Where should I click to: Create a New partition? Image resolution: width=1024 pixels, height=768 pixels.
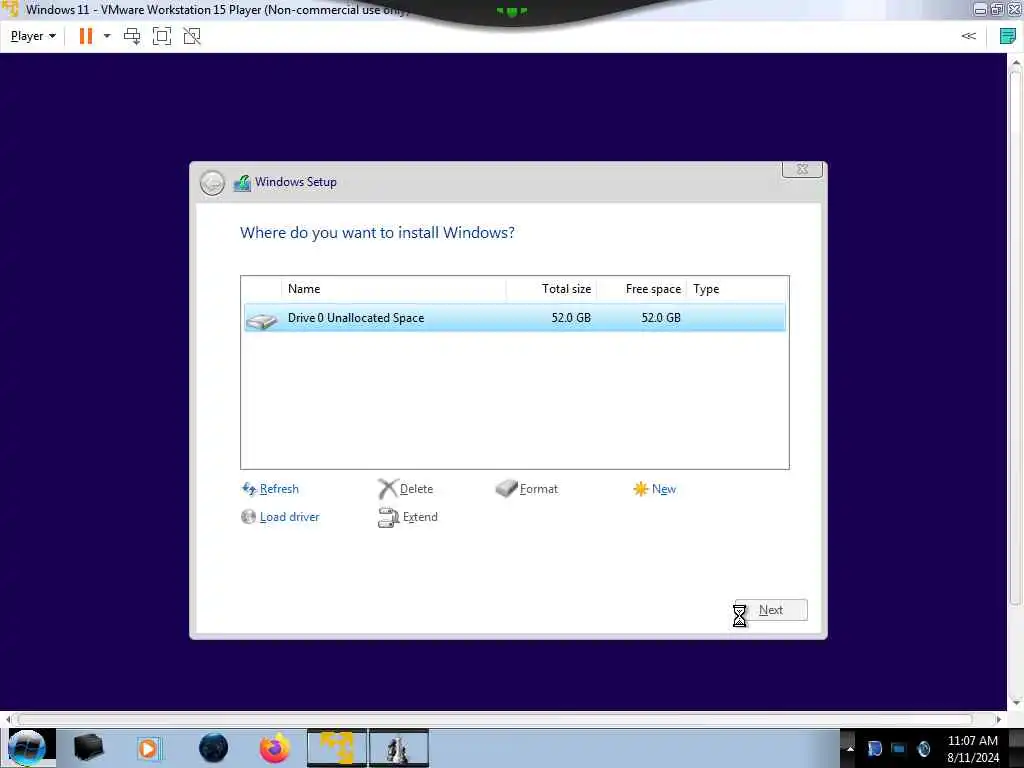pyautogui.click(x=664, y=489)
